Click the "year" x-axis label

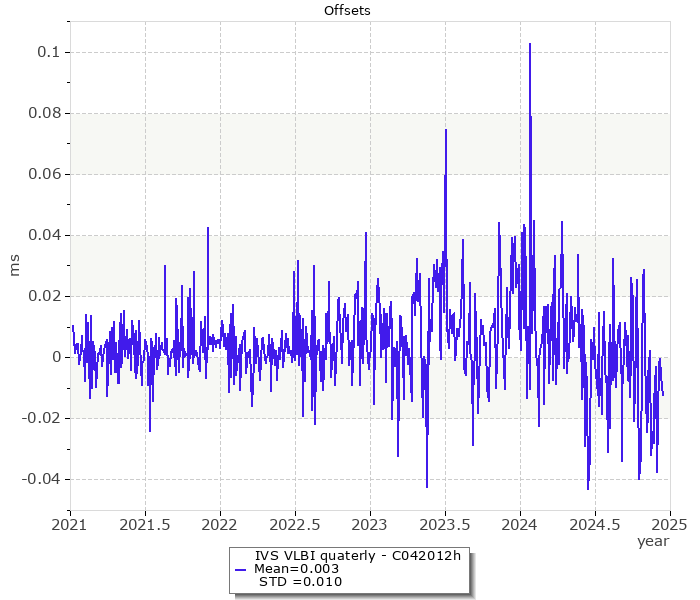[653, 541]
